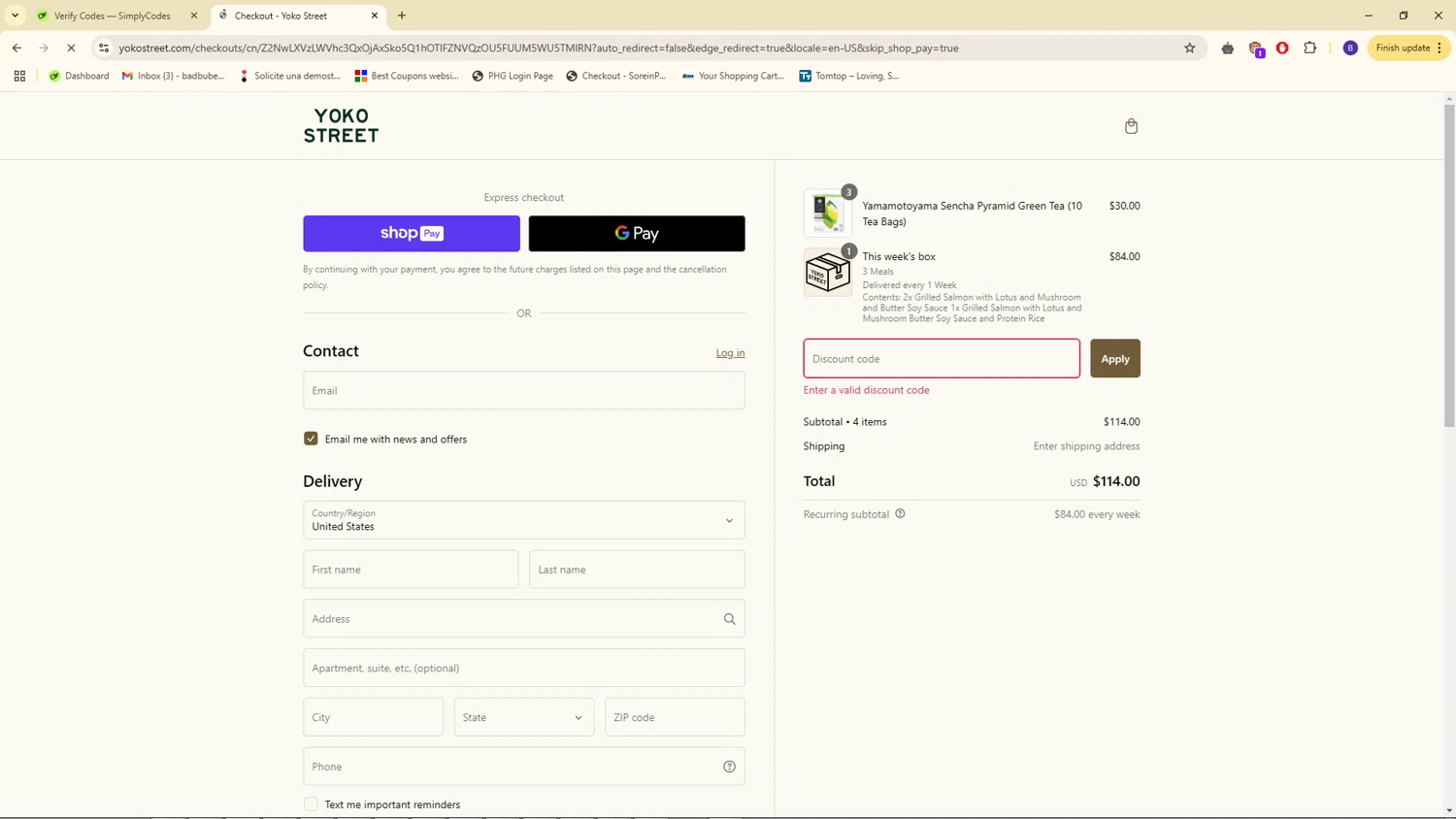Click the City field

373,717
